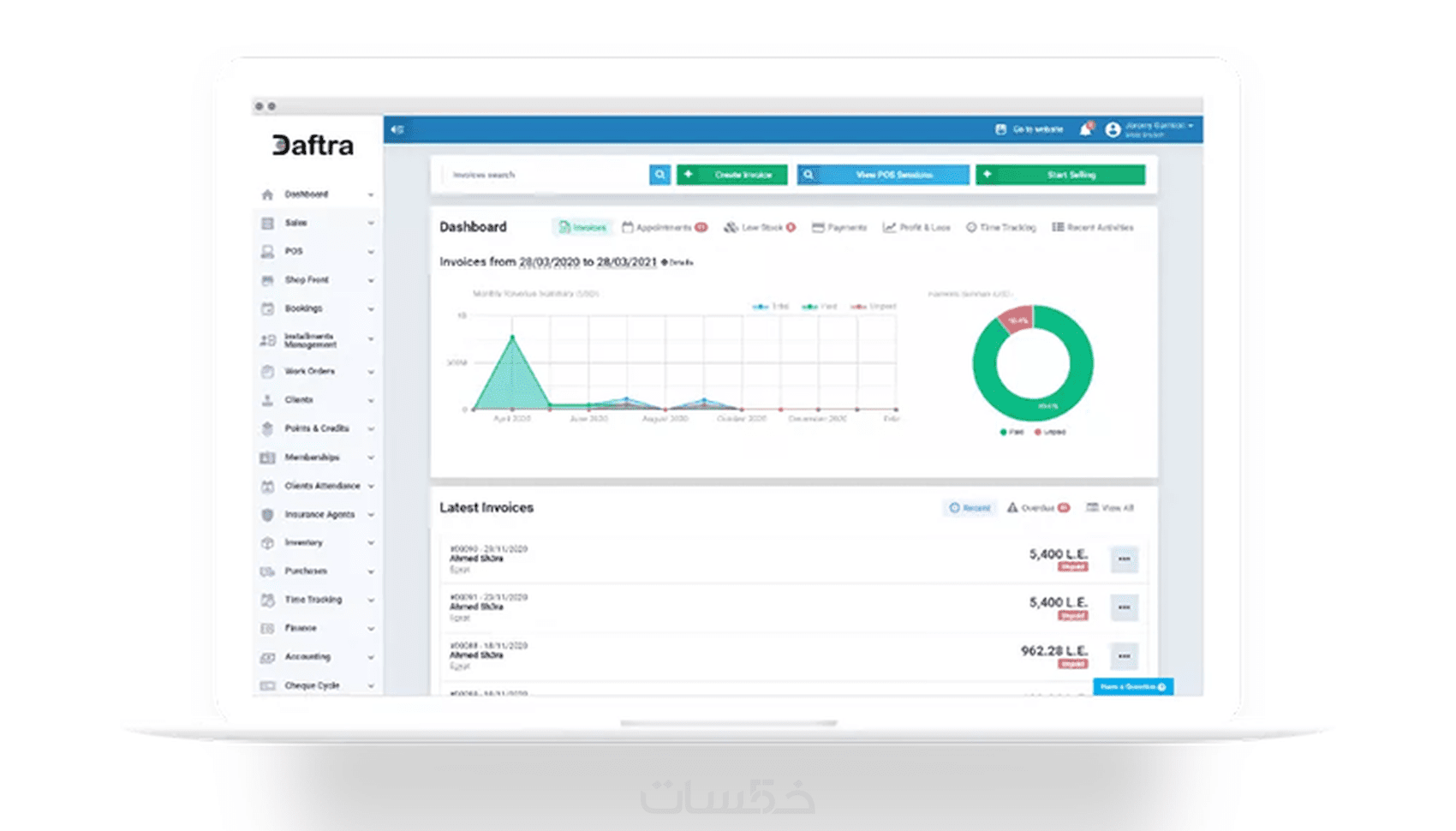Select the Finance icon in sidebar

coord(267,629)
